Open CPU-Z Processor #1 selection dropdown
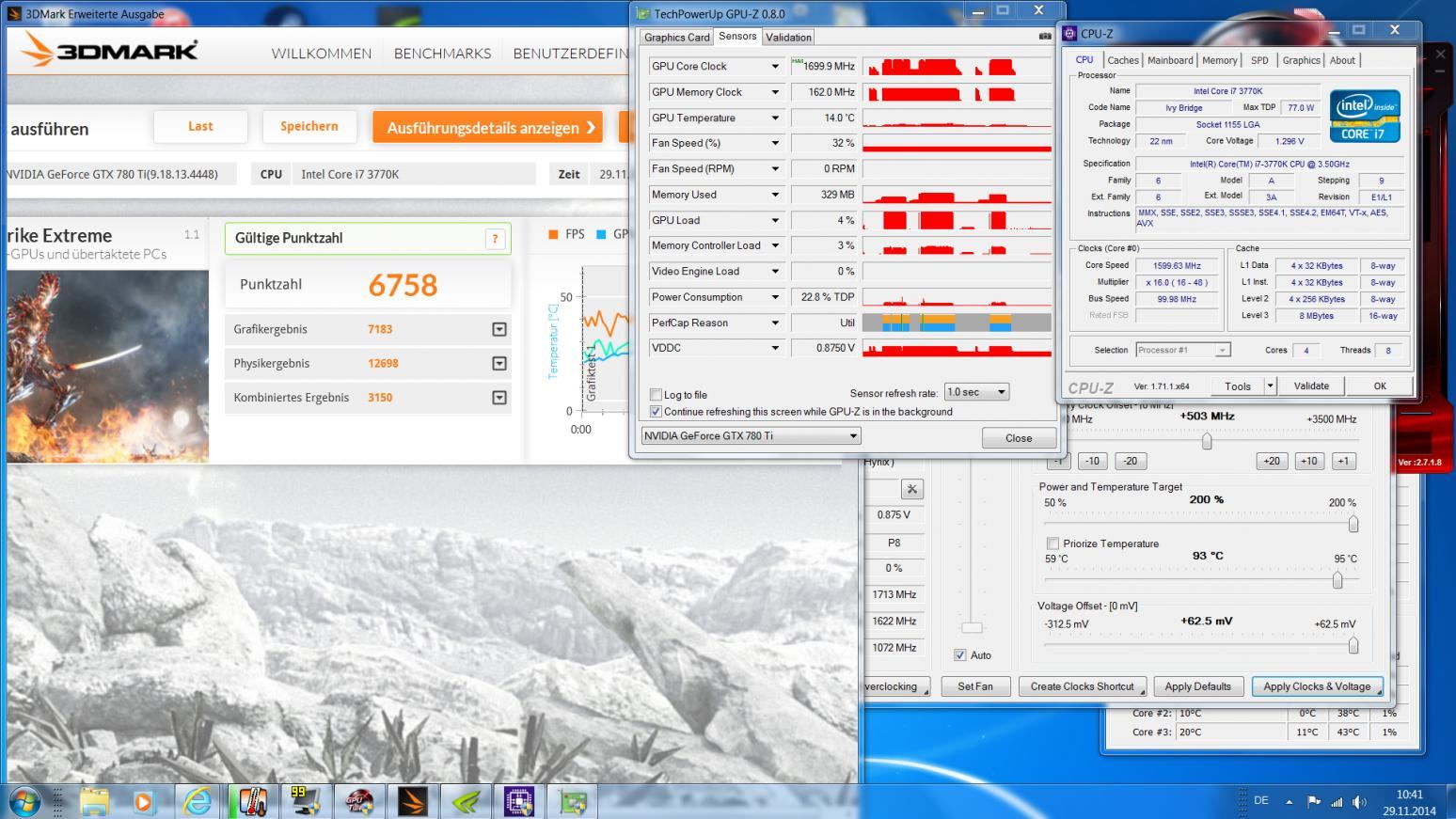The width and height of the screenshot is (1456, 819). [x=1183, y=350]
